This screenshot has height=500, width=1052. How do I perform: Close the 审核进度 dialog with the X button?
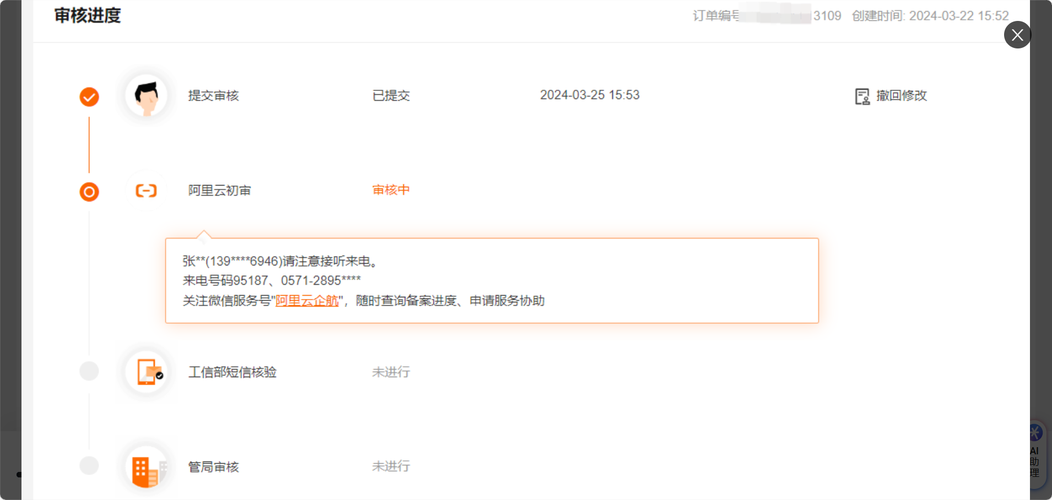(1017, 35)
